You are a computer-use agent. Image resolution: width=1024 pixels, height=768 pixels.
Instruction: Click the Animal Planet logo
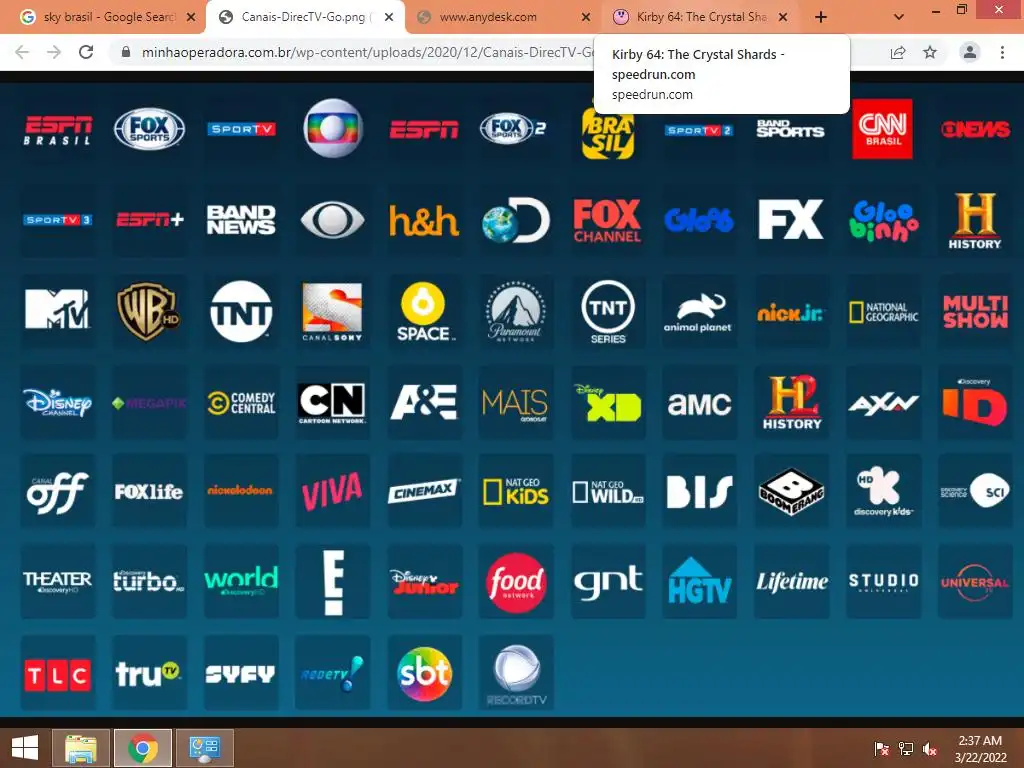tap(697, 312)
